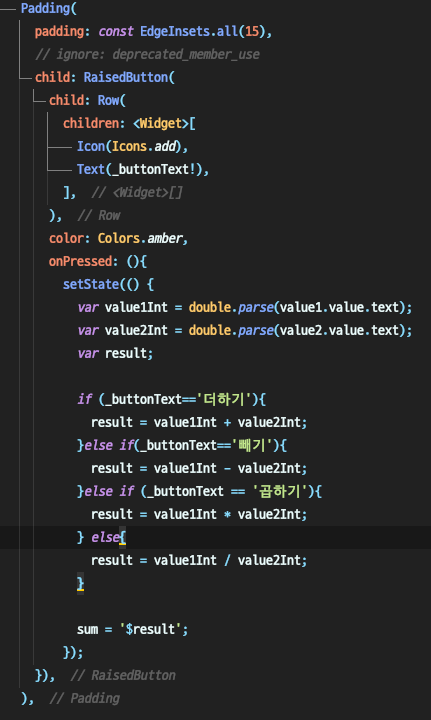Click the highlighted opening brace after 'else'
The height and width of the screenshot is (720, 431).
point(123,537)
